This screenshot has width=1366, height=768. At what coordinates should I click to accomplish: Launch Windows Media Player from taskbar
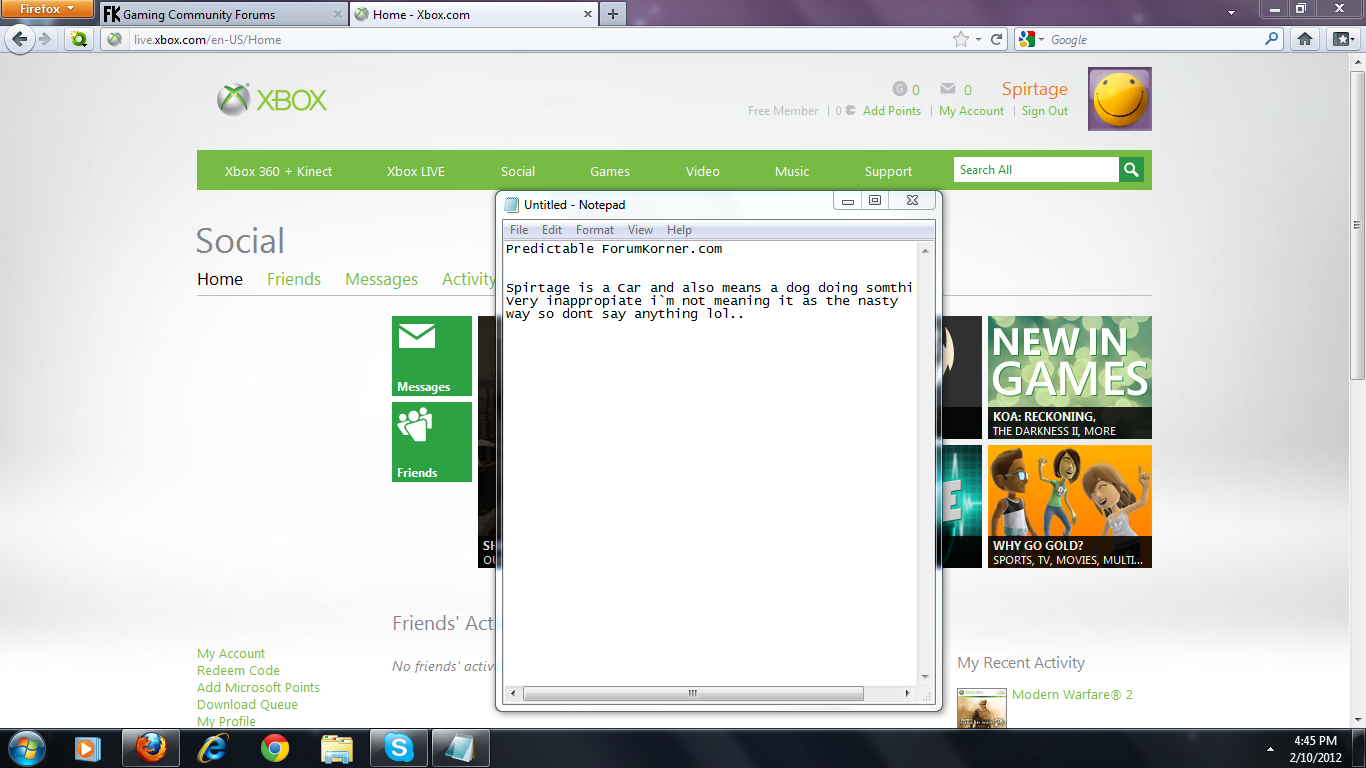click(x=89, y=748)
